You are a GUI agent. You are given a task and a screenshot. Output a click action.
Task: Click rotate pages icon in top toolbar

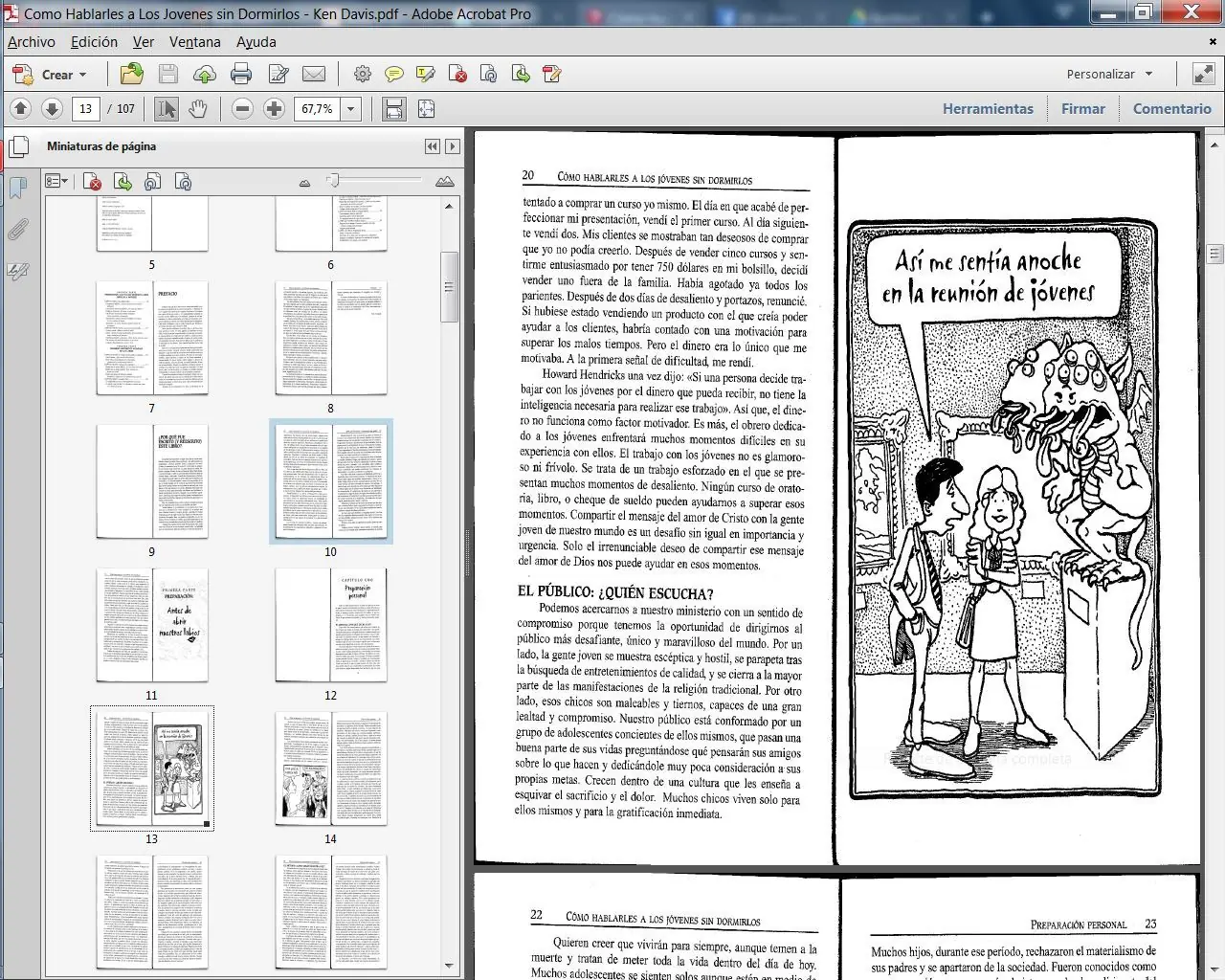(489, 74)
